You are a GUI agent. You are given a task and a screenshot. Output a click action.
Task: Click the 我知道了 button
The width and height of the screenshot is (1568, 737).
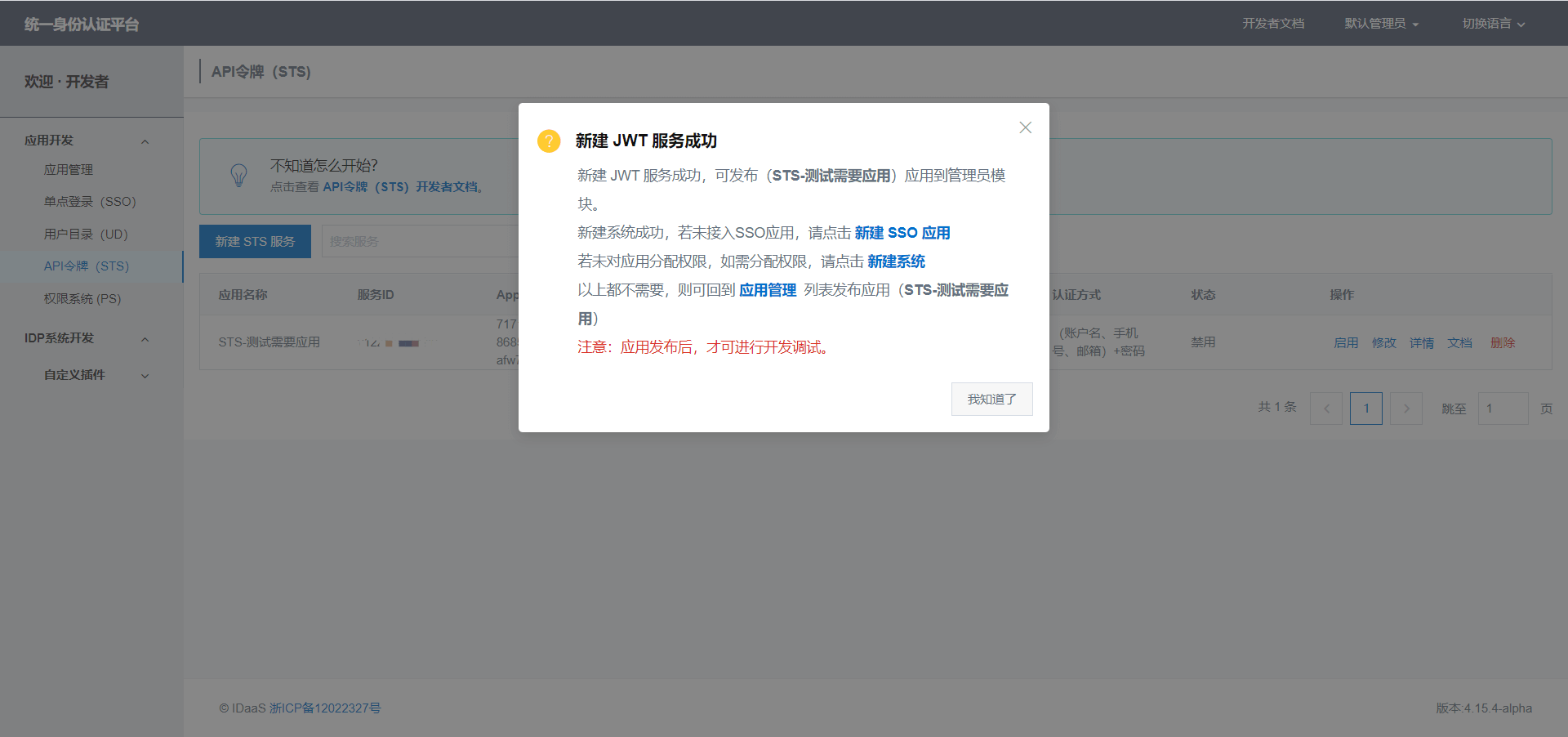point(991,399)
